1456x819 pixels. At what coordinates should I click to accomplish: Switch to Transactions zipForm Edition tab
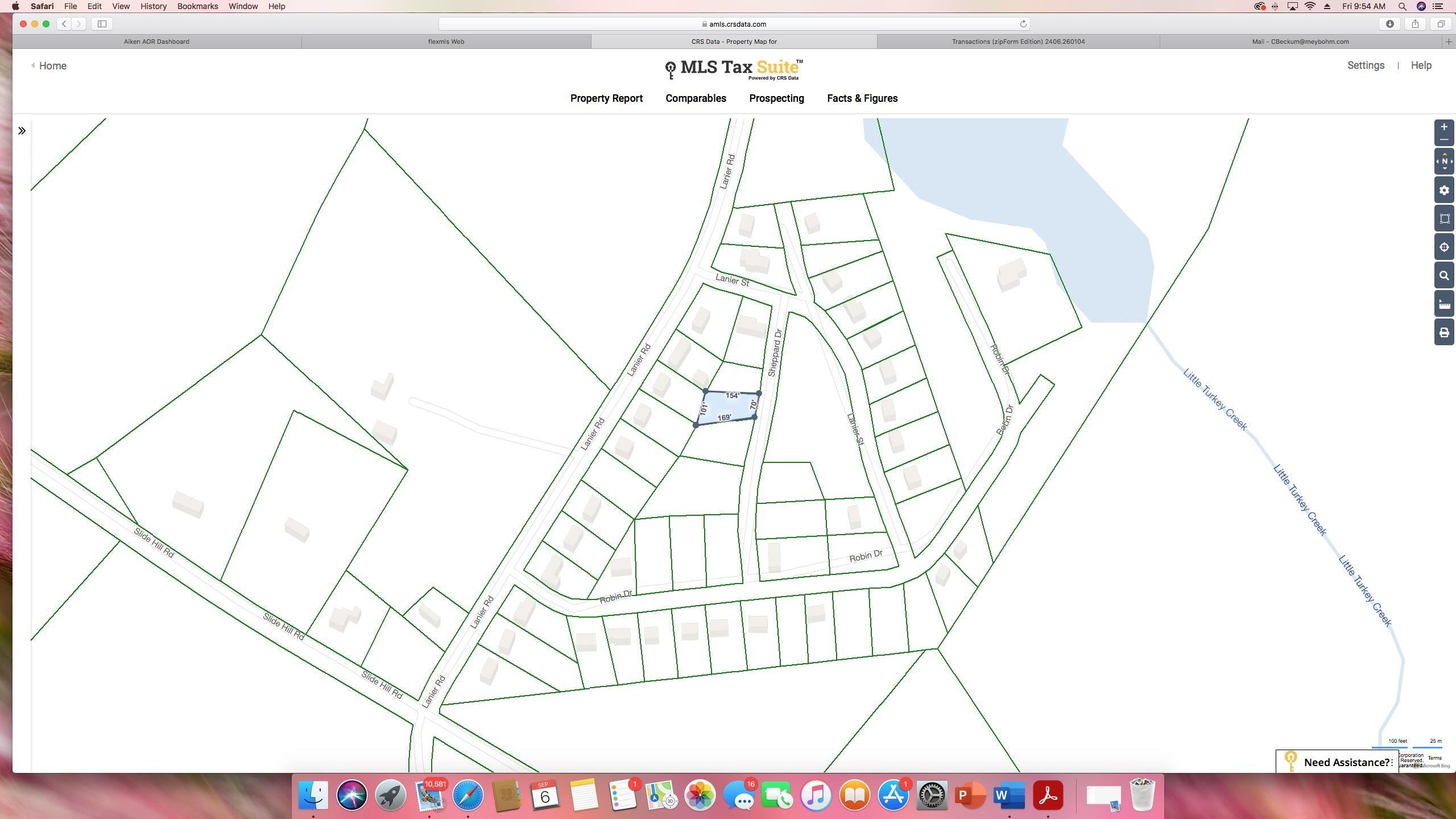point(1018,42)
